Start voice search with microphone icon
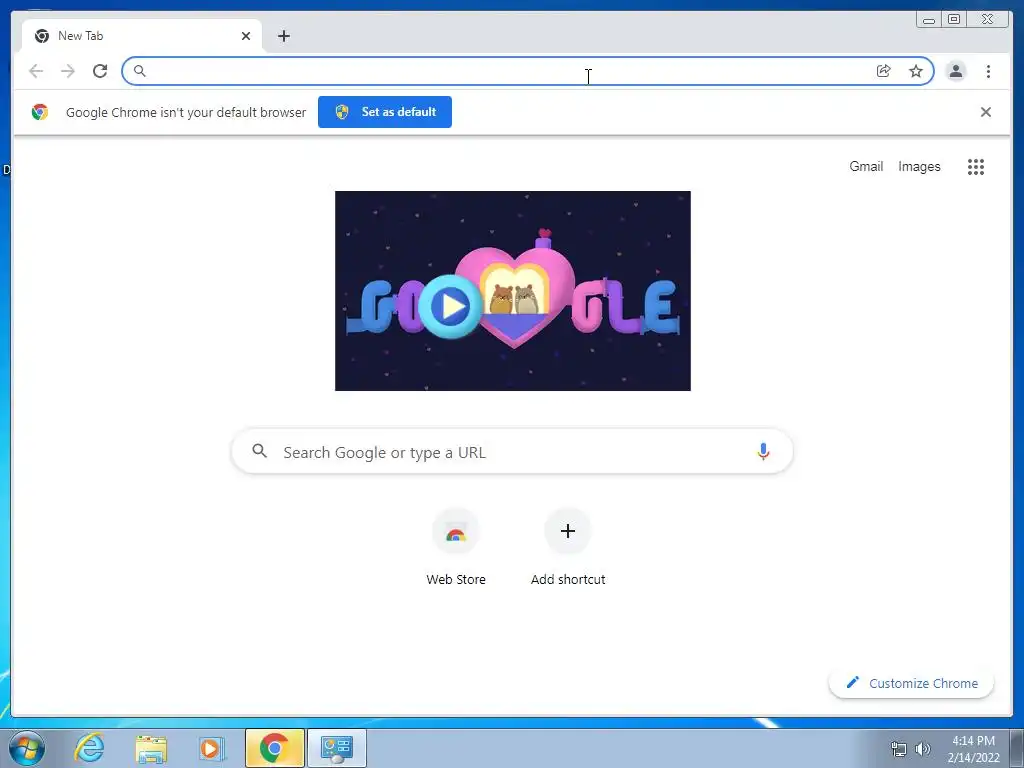 763,451
